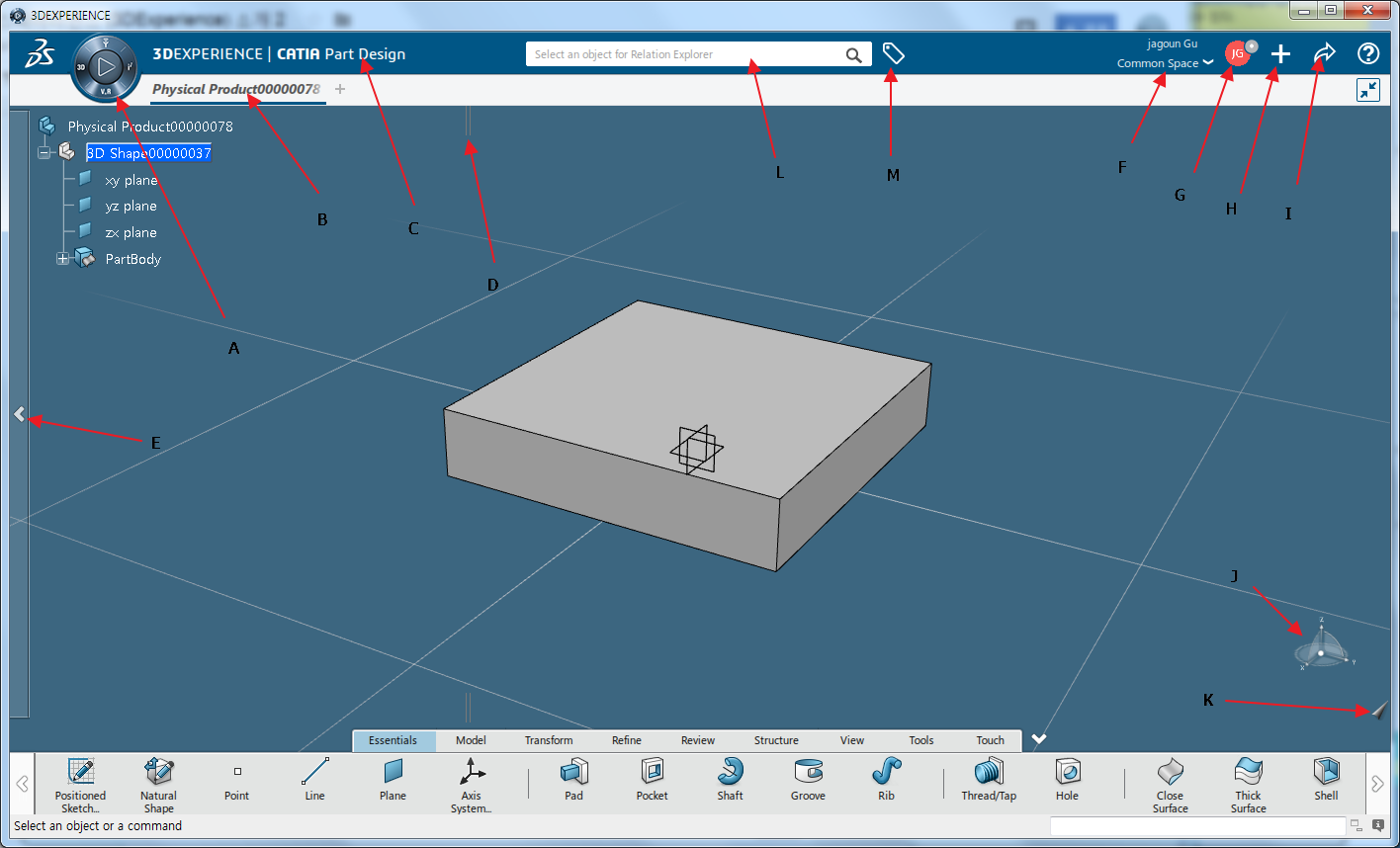1400x848 pixels.
Task: Switch to the Transform tab
Action: [x=549, y=740]
